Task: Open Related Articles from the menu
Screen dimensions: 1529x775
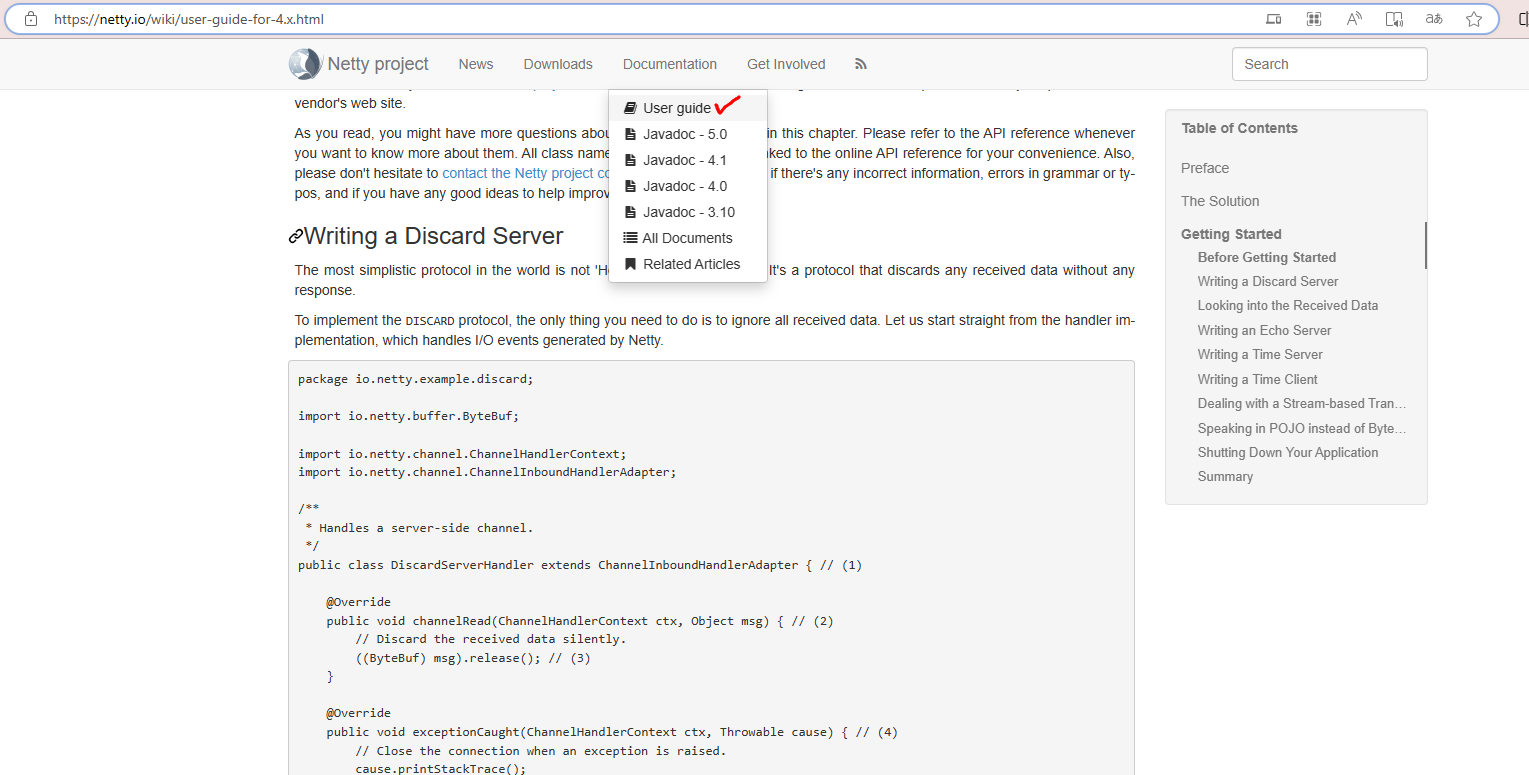Action: pos(688,264)
